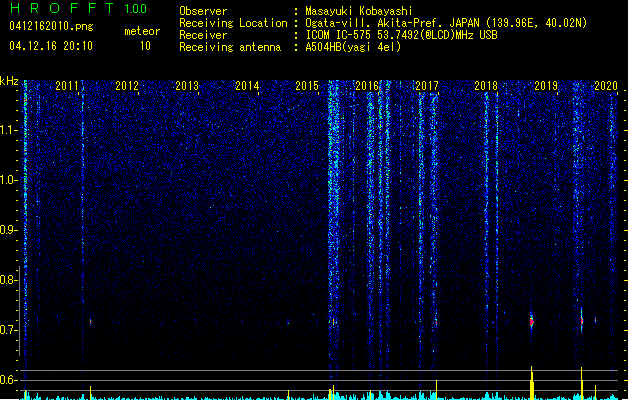Click the 'Receiving antenna' label

pos(230,47)
